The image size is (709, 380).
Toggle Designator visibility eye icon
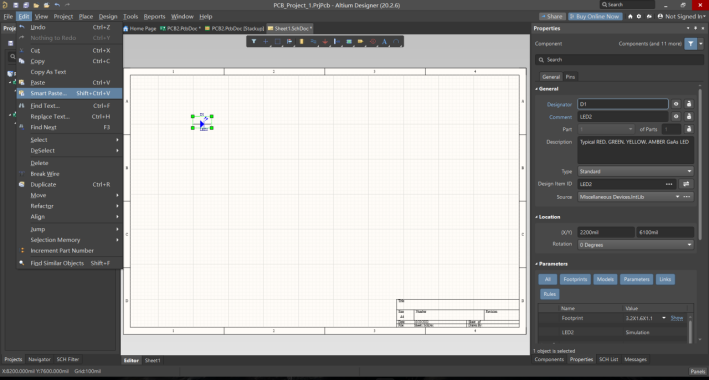coord(676,104)
